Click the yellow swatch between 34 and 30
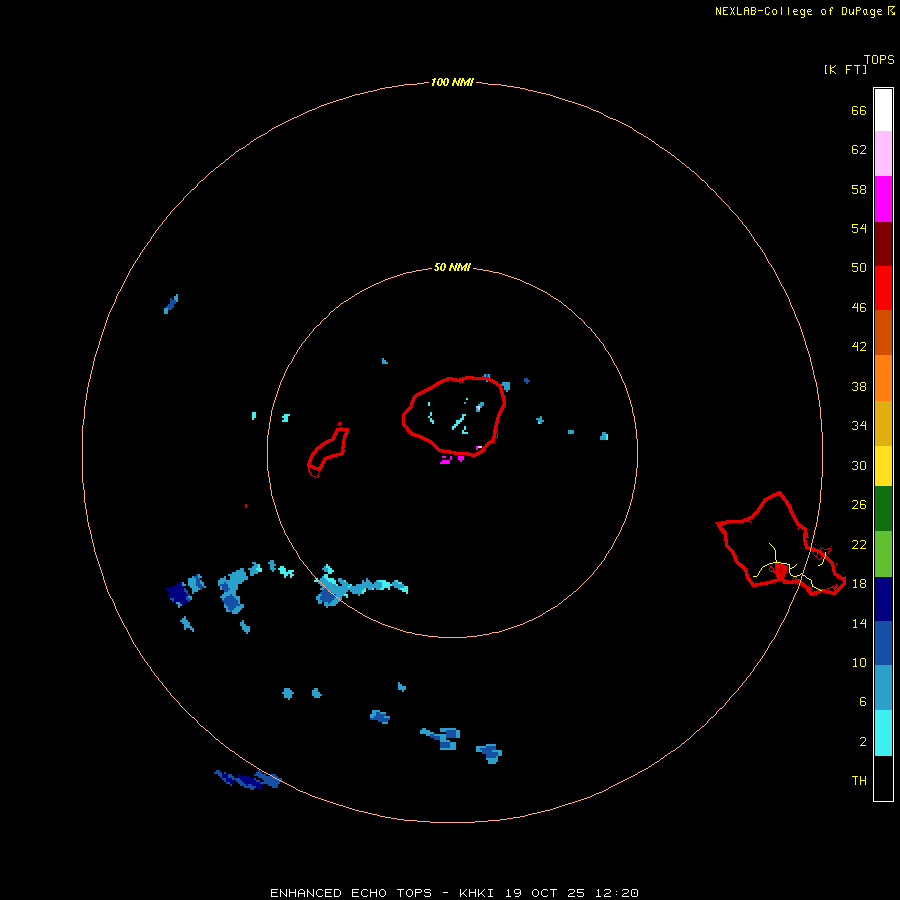900x900 pixels. (883, 465)
